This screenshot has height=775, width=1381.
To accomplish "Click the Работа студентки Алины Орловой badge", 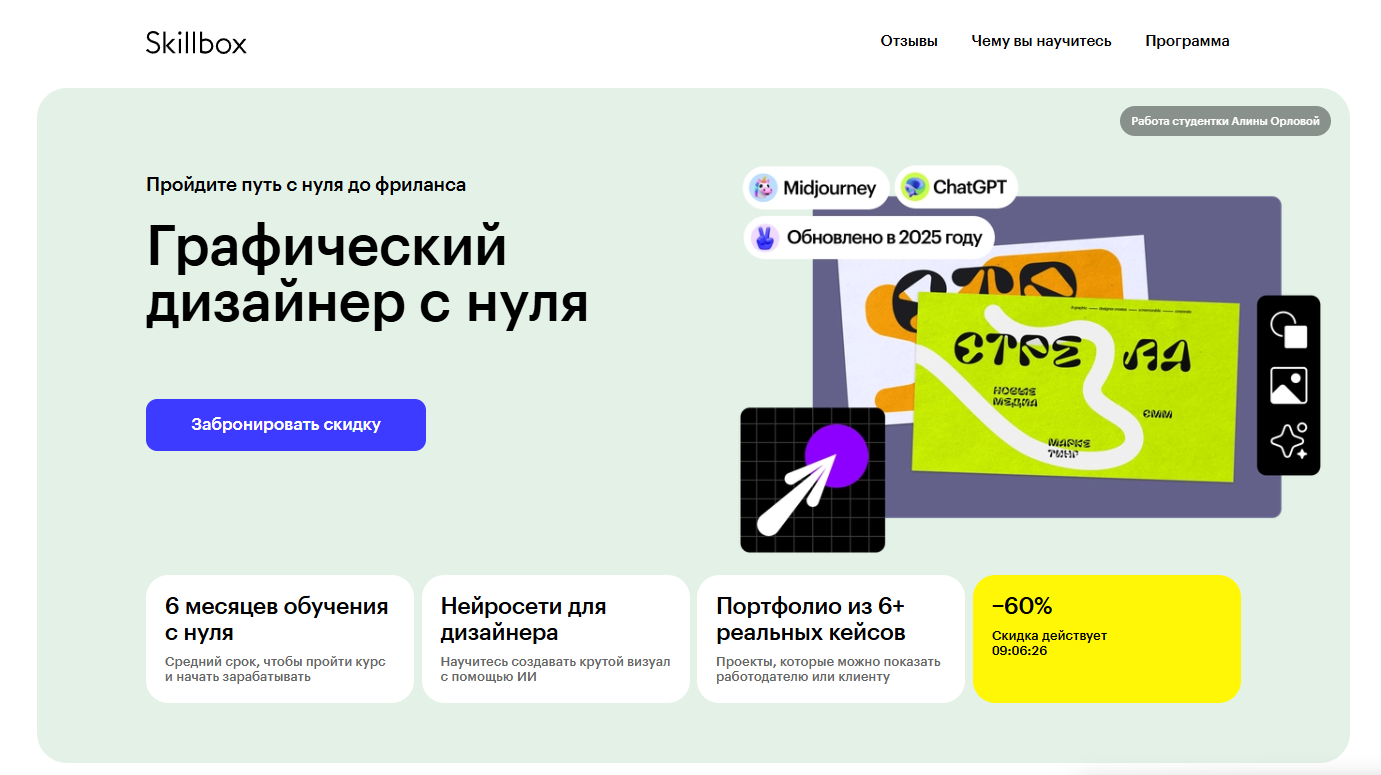I will click(1225, 121).
